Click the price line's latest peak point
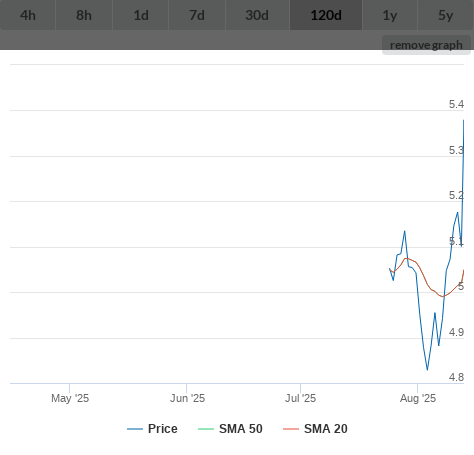This screenshot has height=455, width=474. (x=463, y=120)
